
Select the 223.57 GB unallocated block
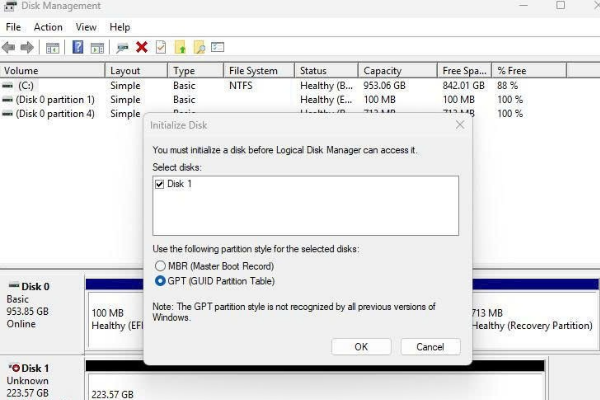click(x=316, y=387)
